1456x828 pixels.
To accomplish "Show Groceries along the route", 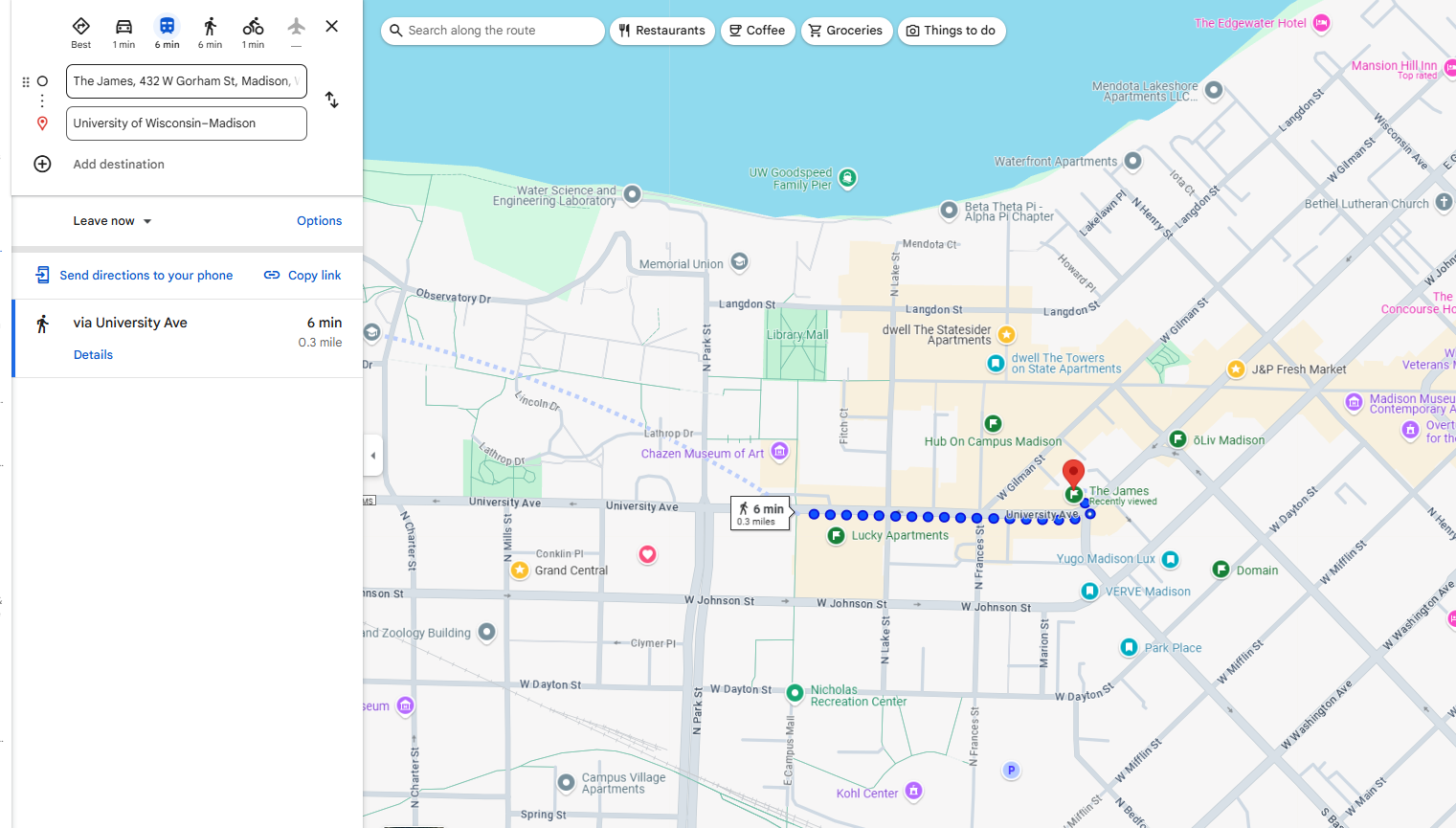I will click(846, 31).
